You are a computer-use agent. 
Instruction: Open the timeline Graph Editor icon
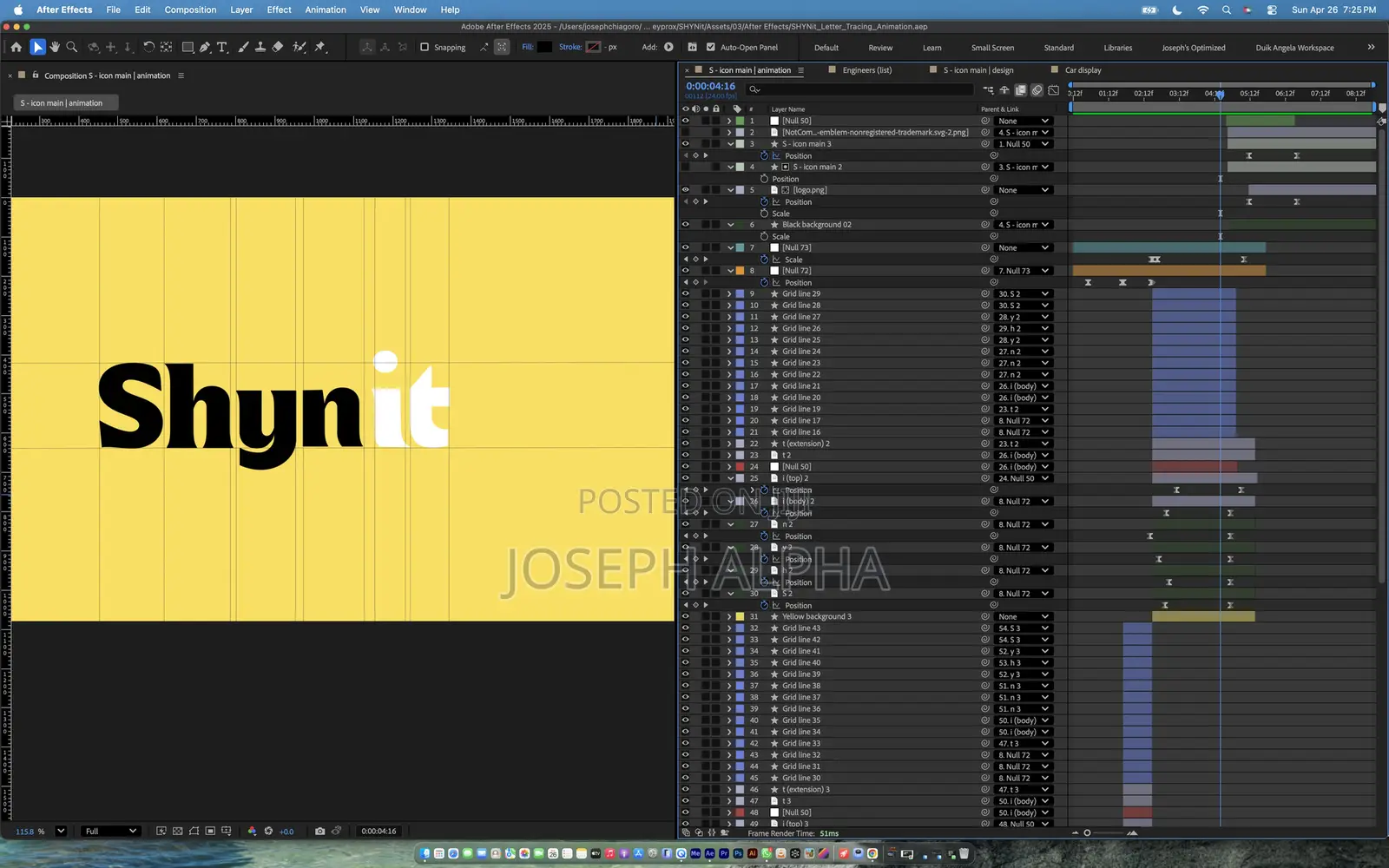[x=1053, y=89]
